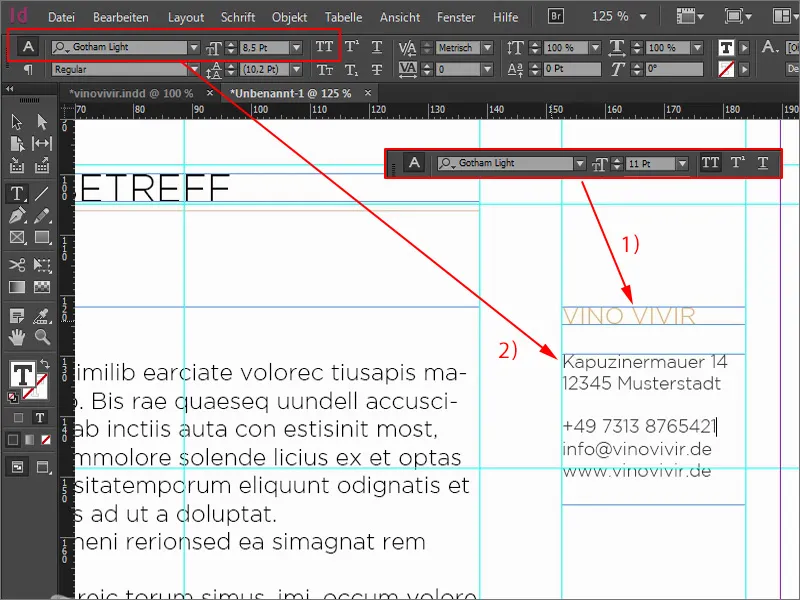Image resolution: width=800 pixels, height=600 pixels.
Task: Toggle Subscript formatting
Action: pyautogui.click(x=351, y=69)
